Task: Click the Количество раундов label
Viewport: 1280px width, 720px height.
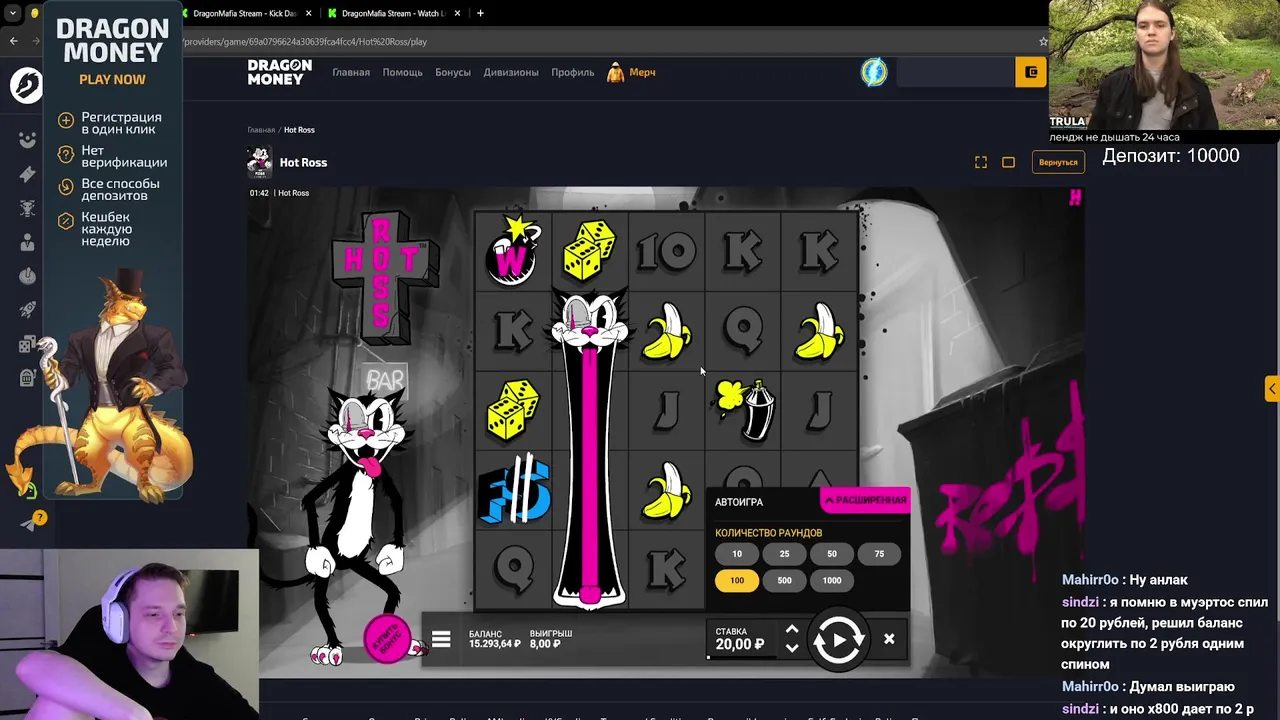Action: [768, 533]
